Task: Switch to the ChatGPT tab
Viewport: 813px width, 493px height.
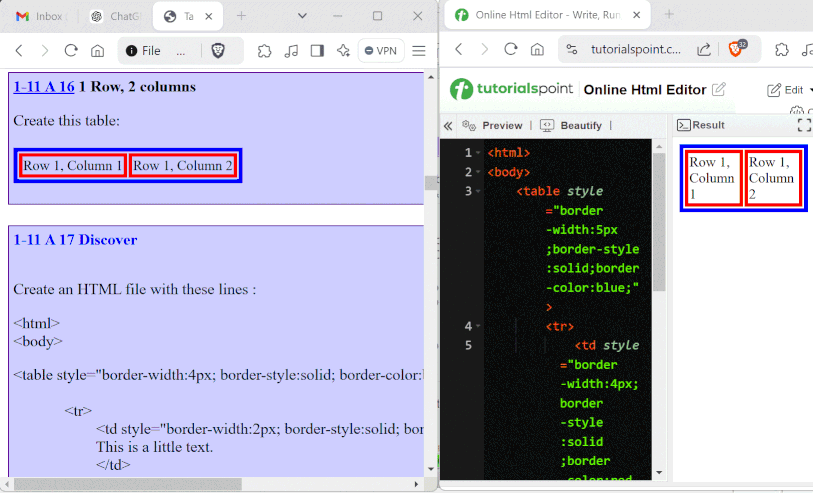Action: (114, 16)
